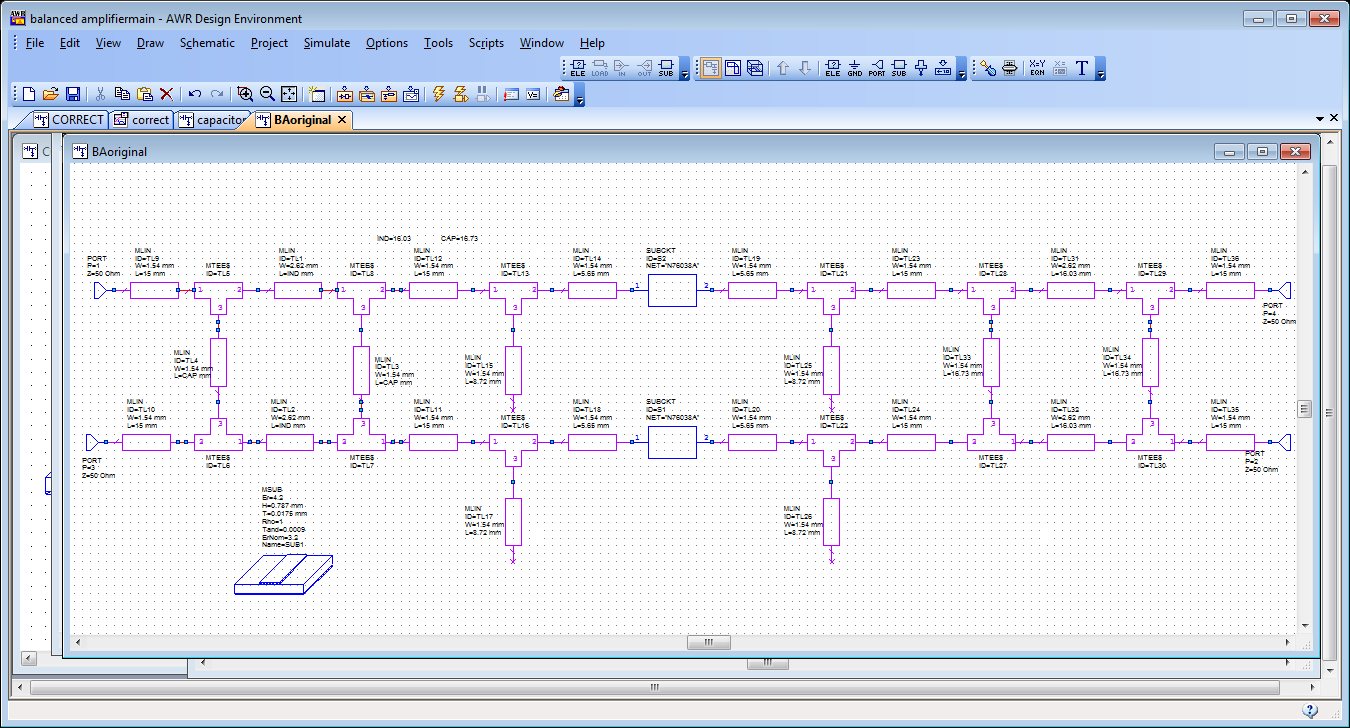Select the large T text tool
The height and width of the screenshot is (728, 1350).
pyautogui.click(x=1082, y=68)
